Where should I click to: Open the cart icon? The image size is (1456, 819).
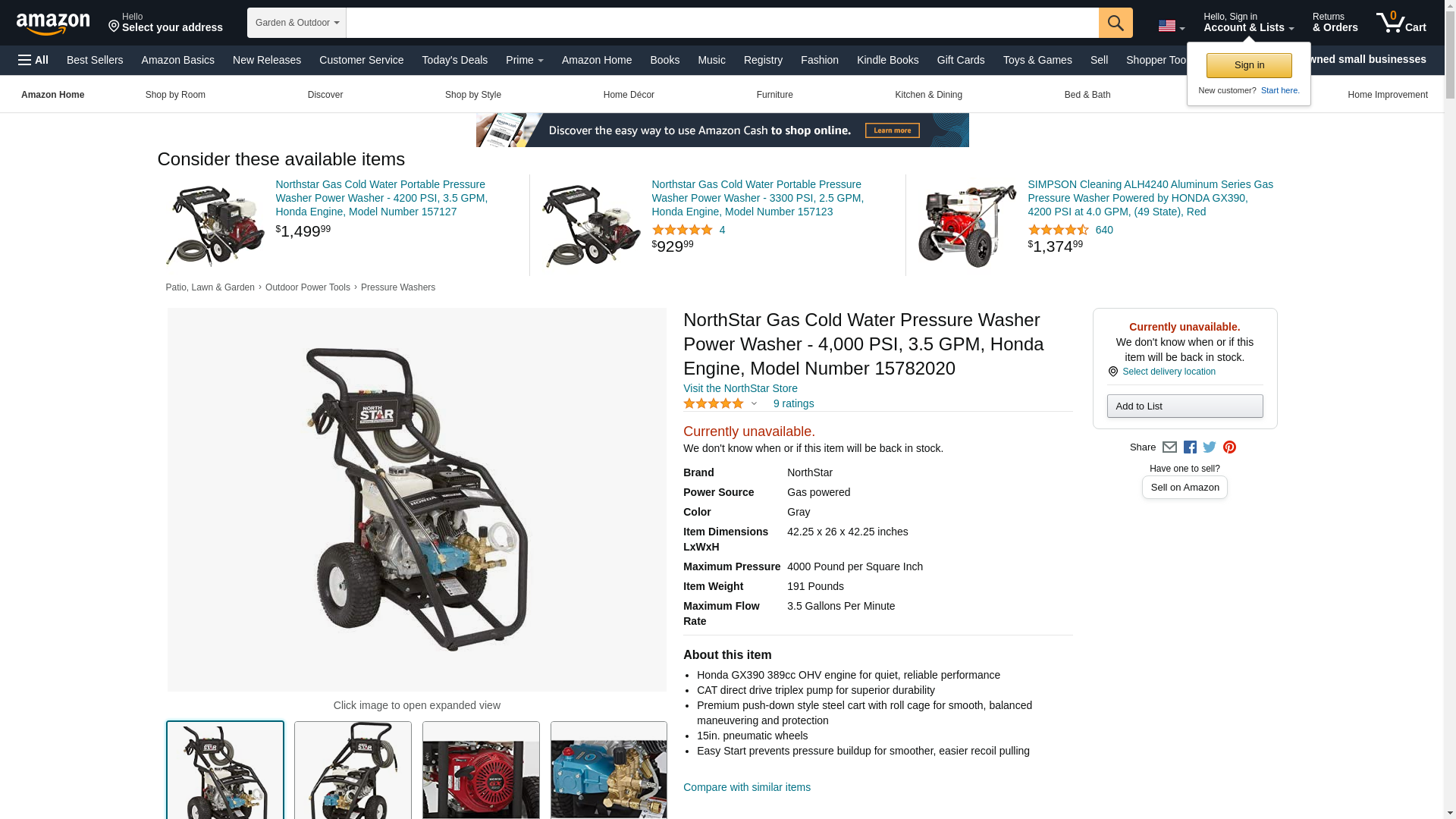tap(1401, 22)
